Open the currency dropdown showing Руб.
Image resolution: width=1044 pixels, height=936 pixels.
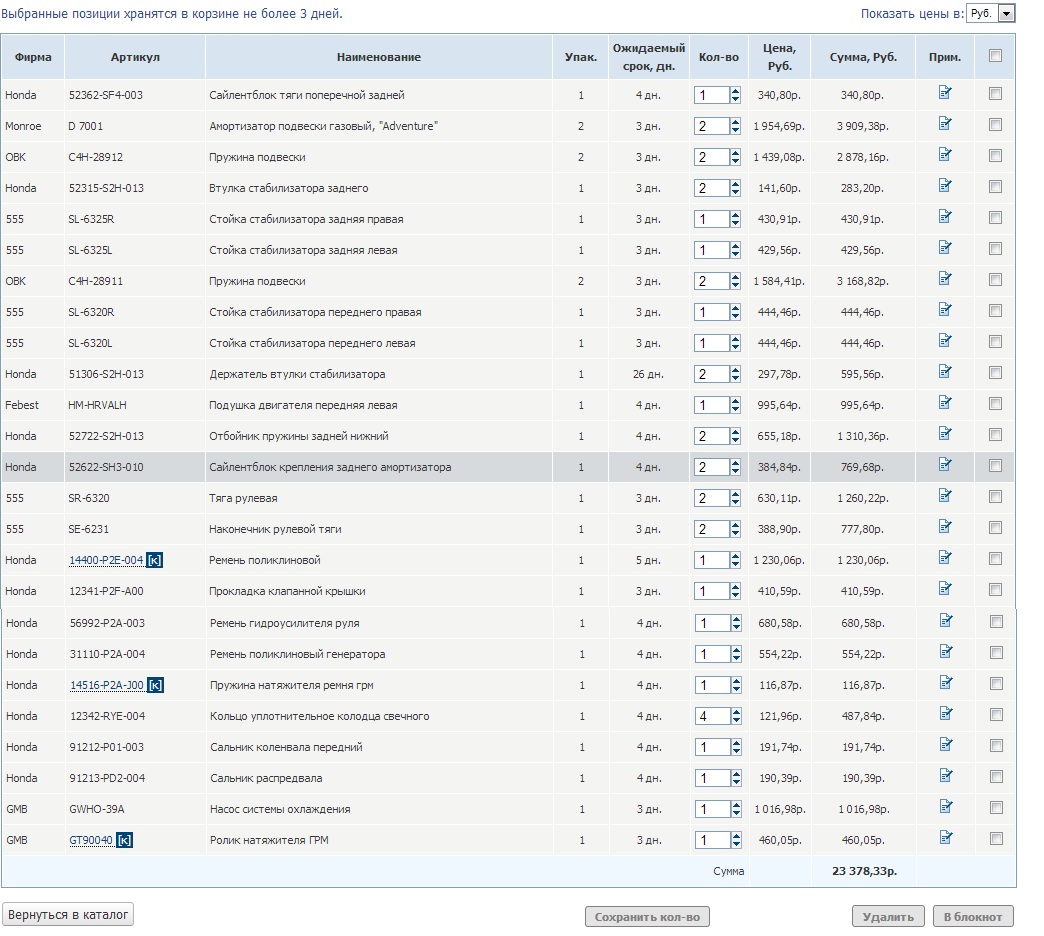(x=992, y=13)
